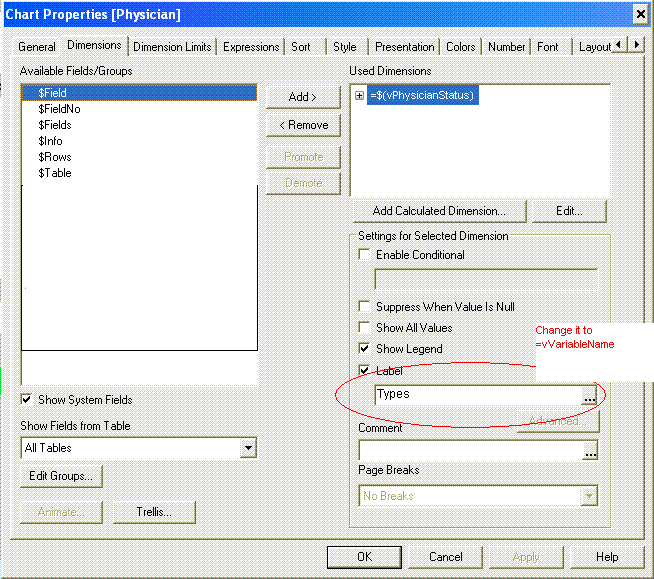Switch to the Number tab
Screen dimensions: 654x579
[506, 47]
